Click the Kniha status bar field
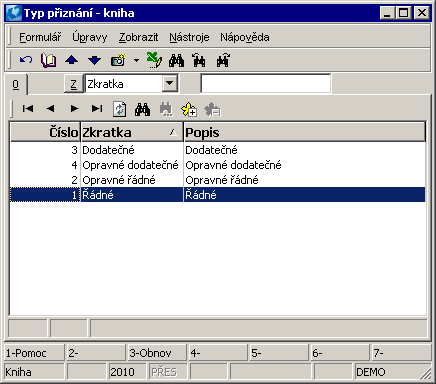 click(x=34, y=372)
